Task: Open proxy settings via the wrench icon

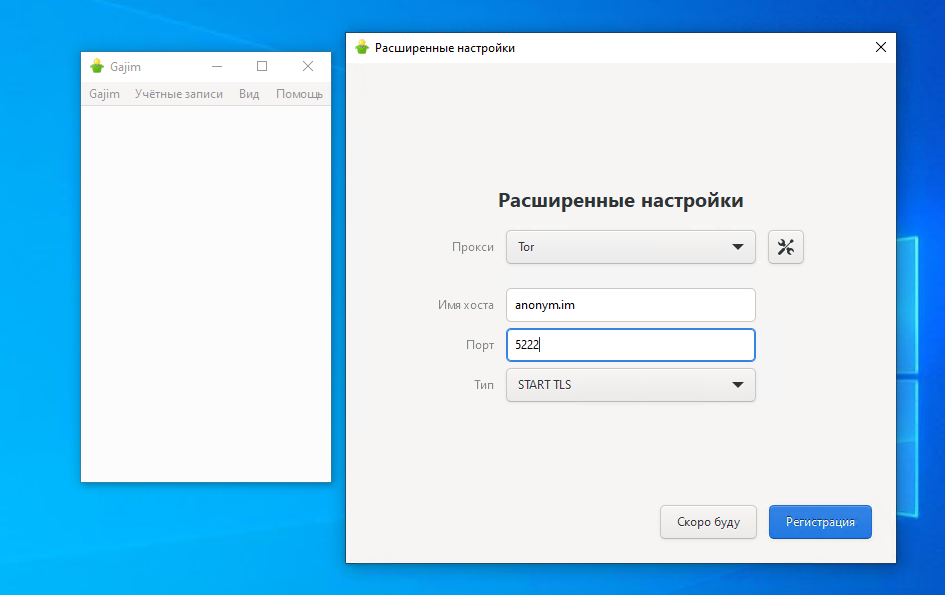Action: tap(785, 247)
